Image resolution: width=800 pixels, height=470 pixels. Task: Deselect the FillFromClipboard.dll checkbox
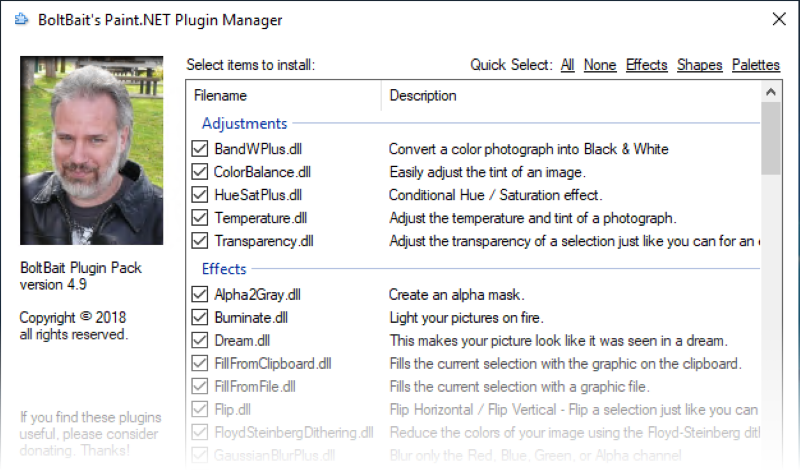point(199,364)
